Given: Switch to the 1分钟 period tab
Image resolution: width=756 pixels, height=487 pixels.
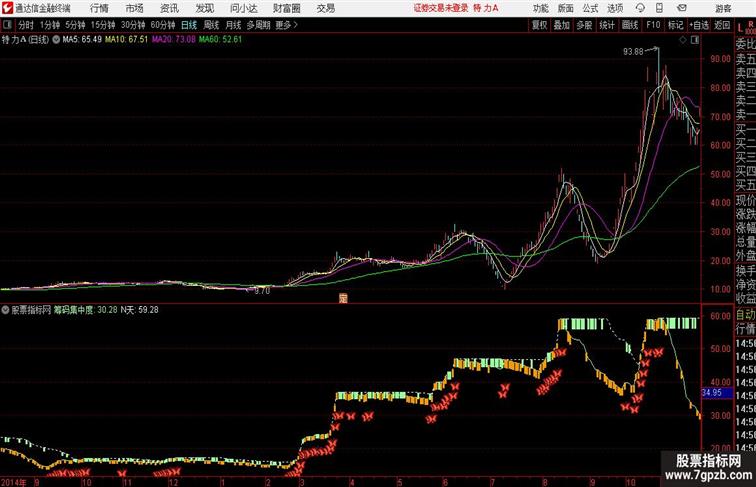Looking at the screenshot, I should click(x=50, y=25).
